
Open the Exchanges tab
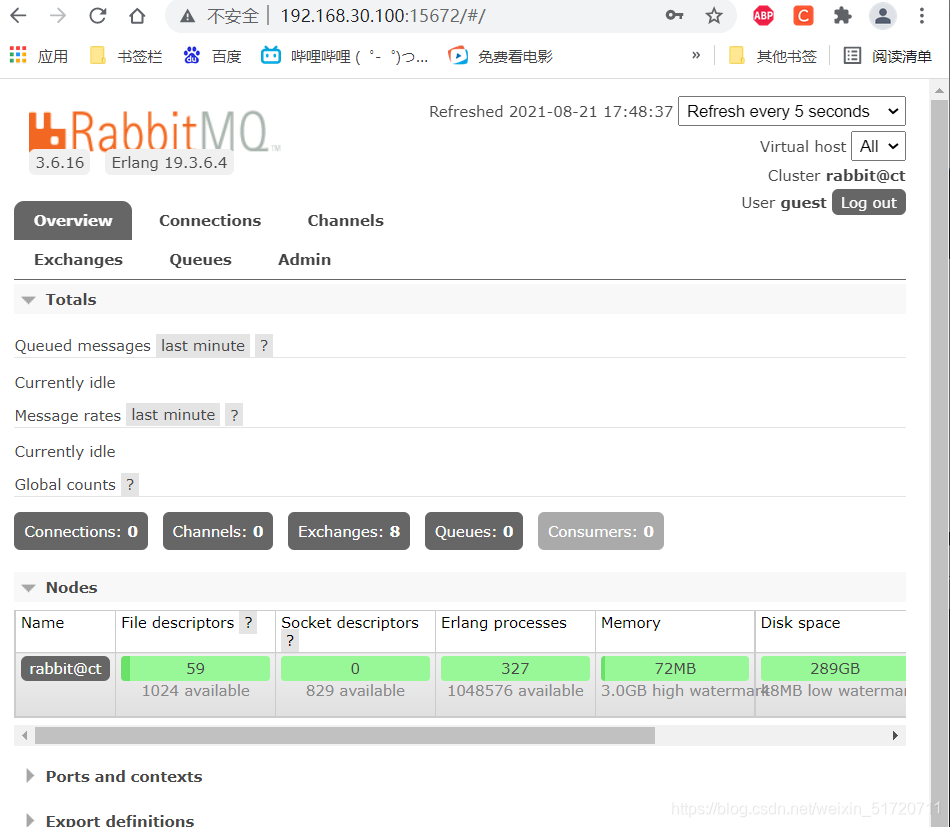click(78, 259)
